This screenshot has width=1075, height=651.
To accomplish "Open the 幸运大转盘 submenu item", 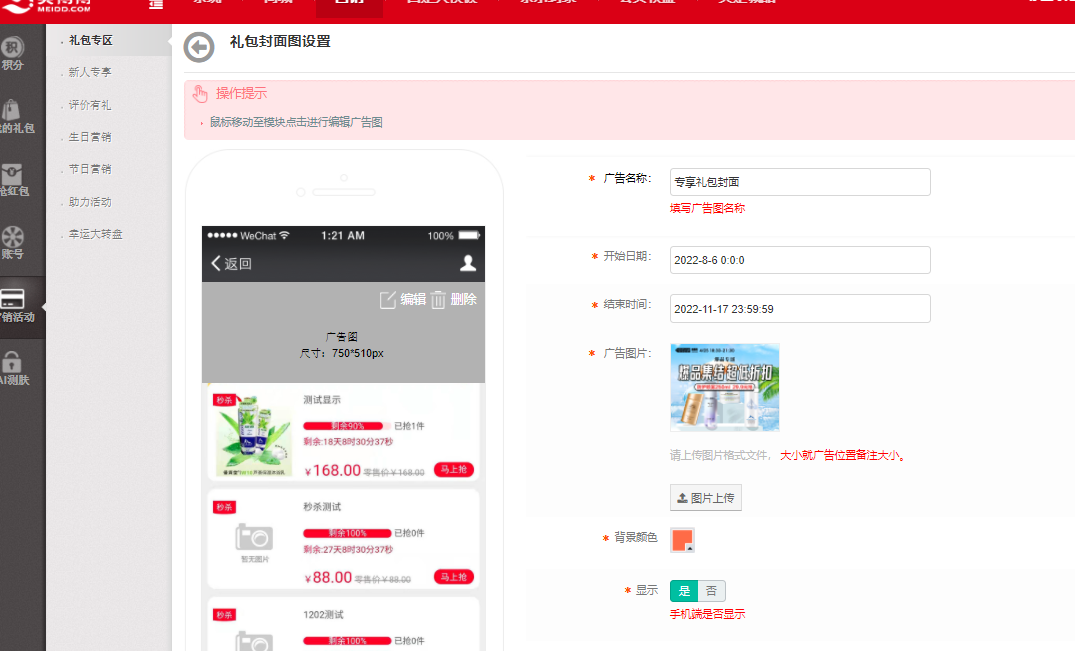I will click(95, 234).
